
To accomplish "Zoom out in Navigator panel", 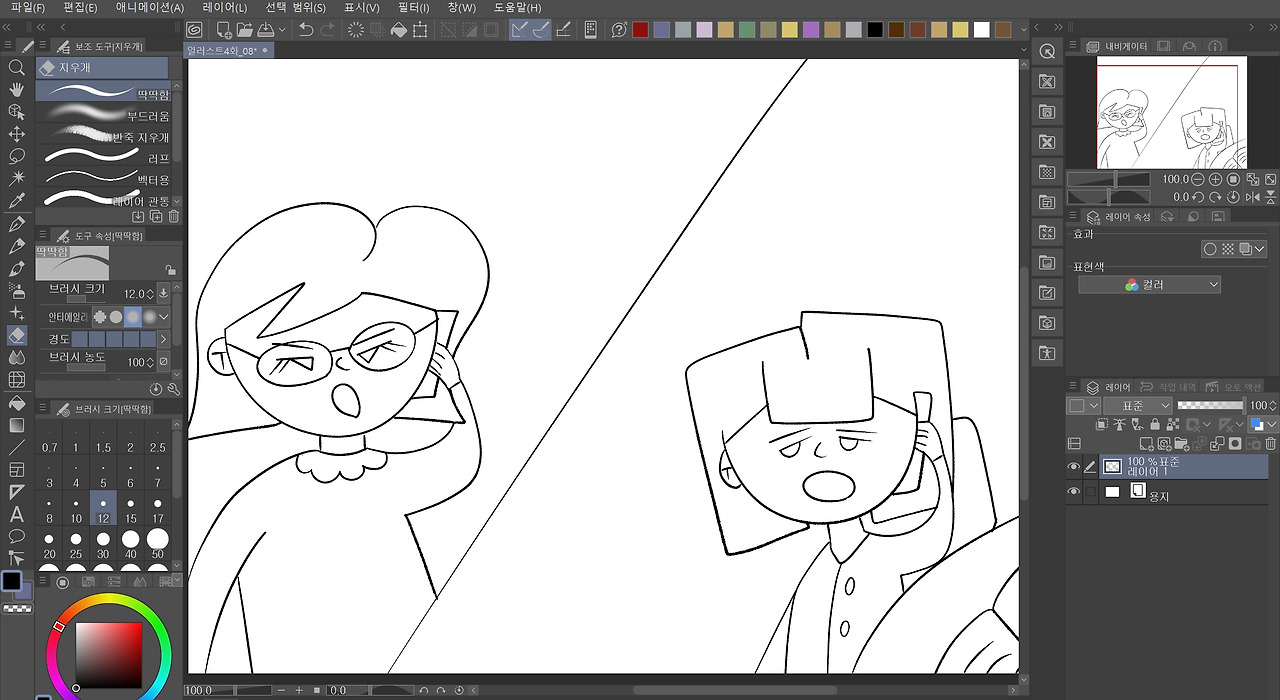I will [x=1197, y=179].
